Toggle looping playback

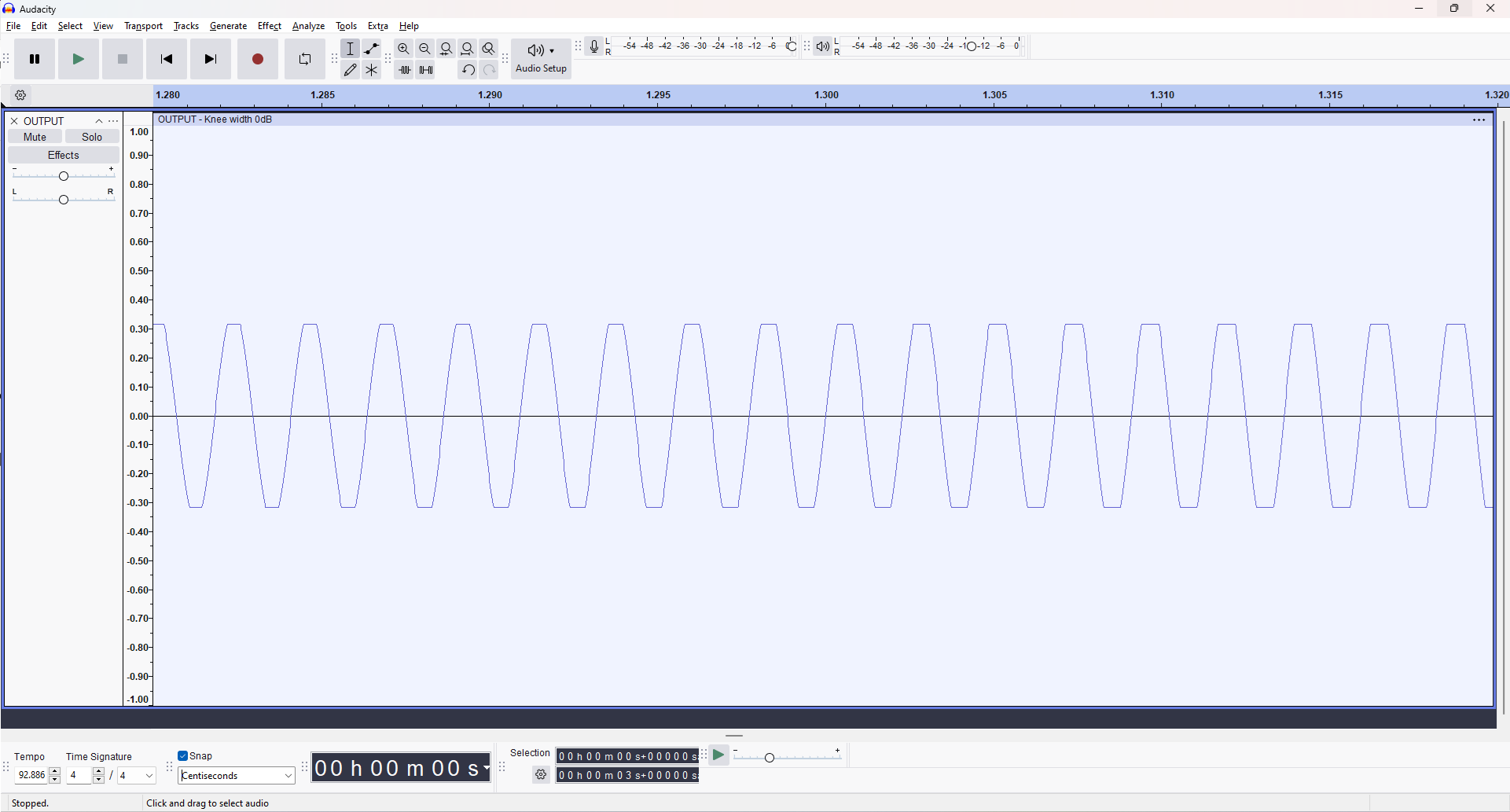point(304,58)
